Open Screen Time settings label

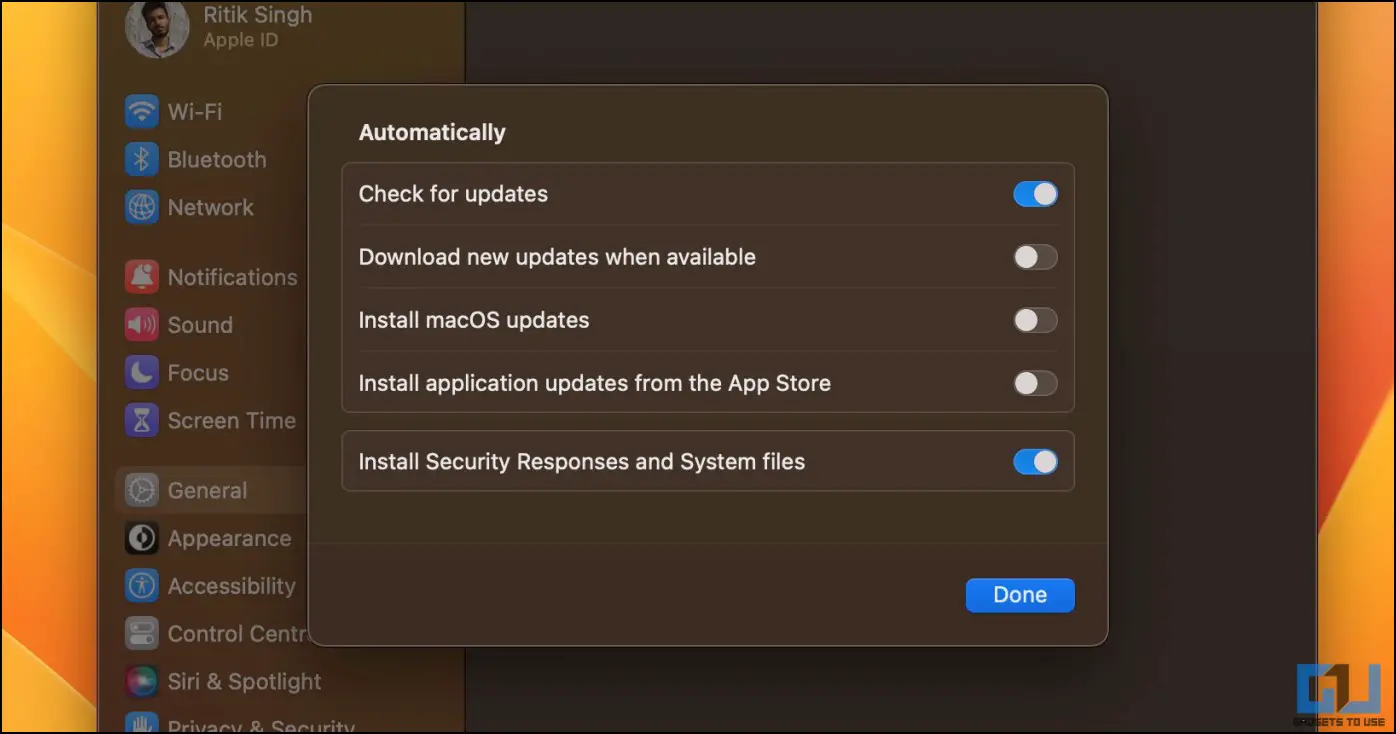point(232,421)
